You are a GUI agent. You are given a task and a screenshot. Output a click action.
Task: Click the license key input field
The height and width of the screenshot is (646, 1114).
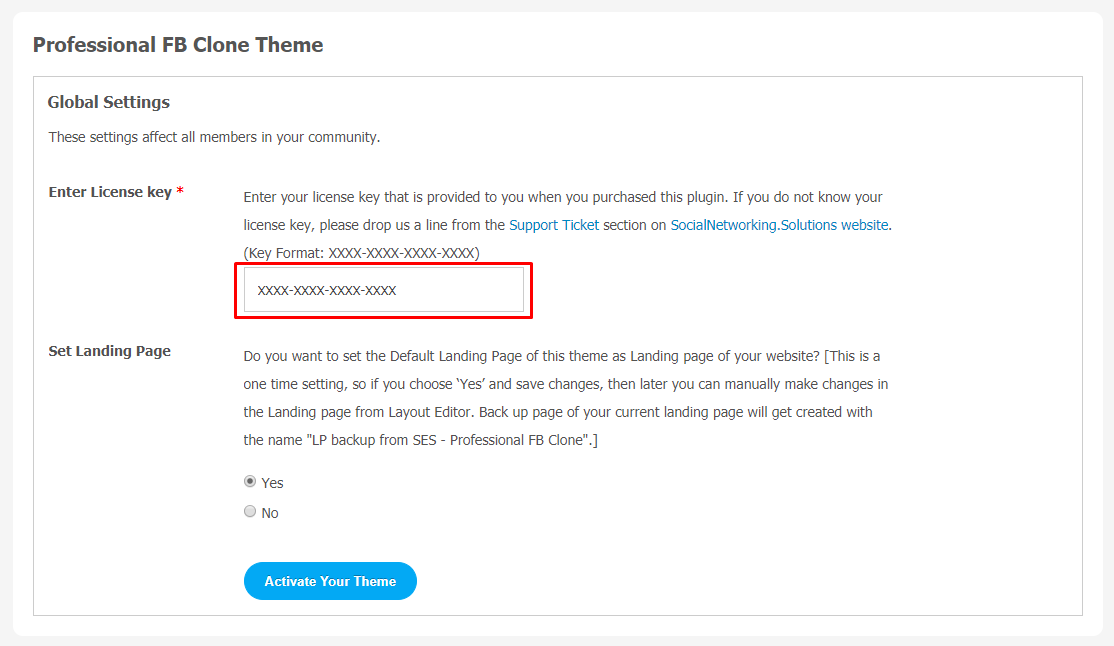pyautogui.click(x=384, y=290)
